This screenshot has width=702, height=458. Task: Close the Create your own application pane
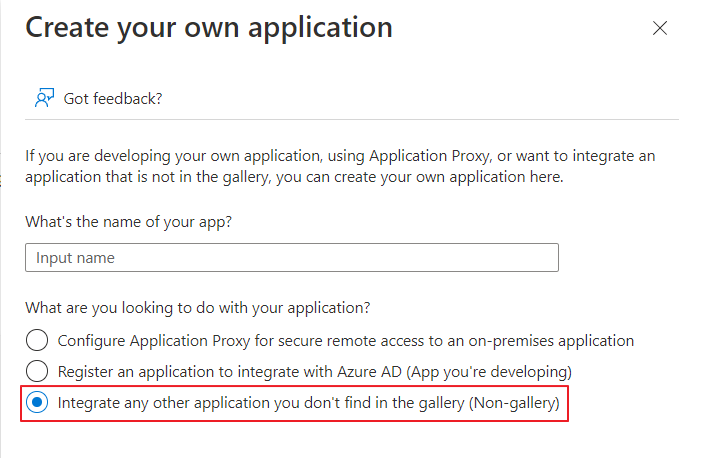coord(659,28)
